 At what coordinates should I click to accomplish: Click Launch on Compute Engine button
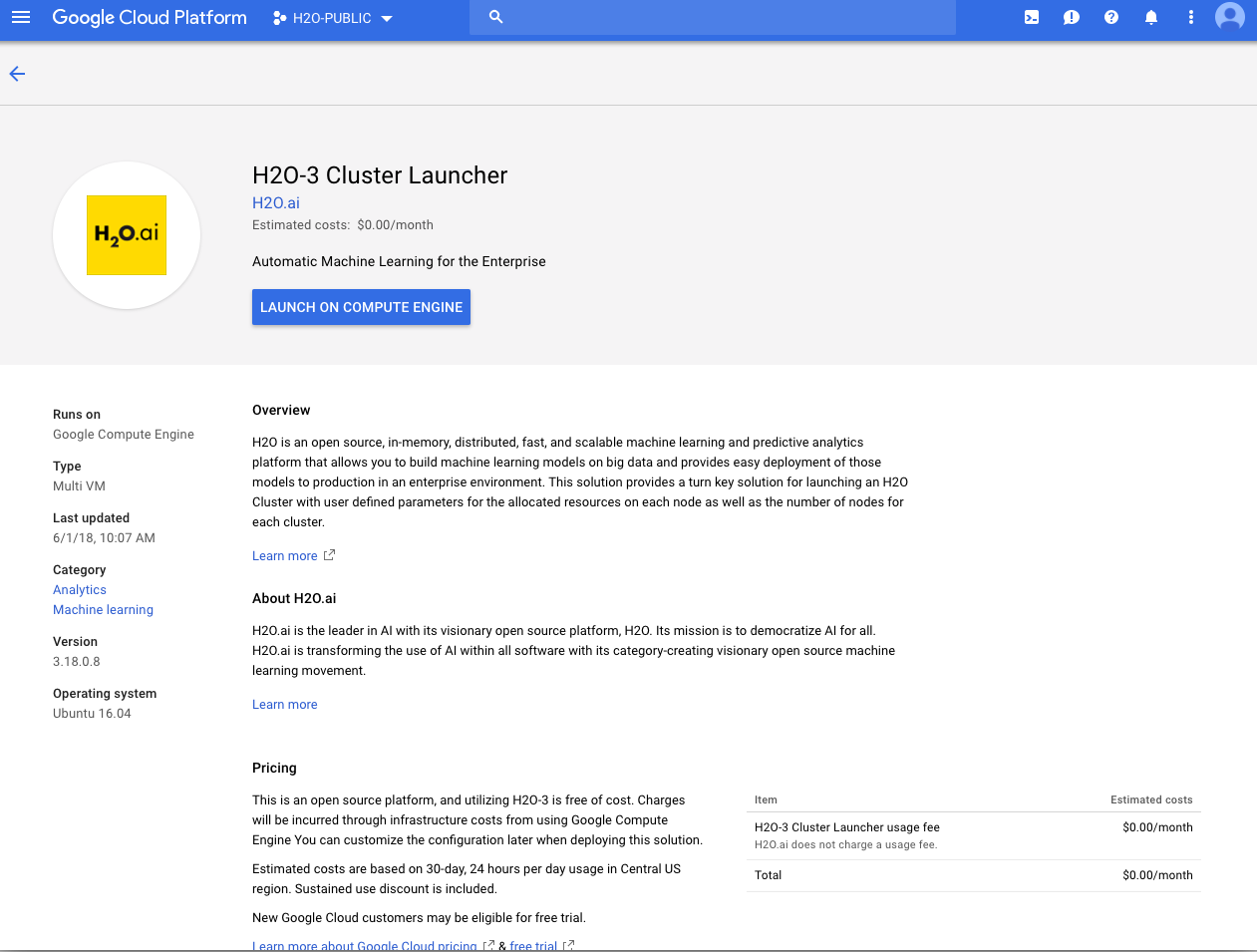click(x=361, y=307)
